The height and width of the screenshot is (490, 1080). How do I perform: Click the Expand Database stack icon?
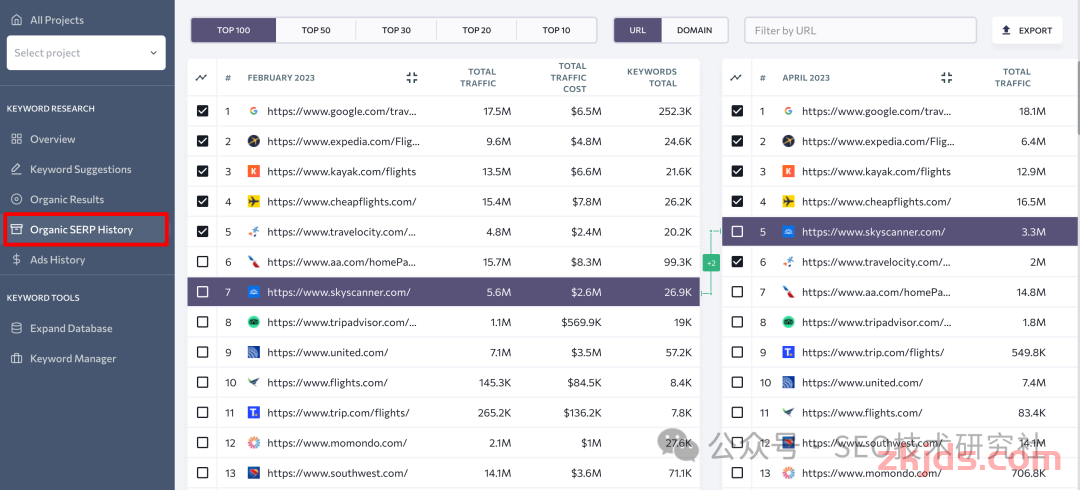pyautogui.click(x=17, y=329)
